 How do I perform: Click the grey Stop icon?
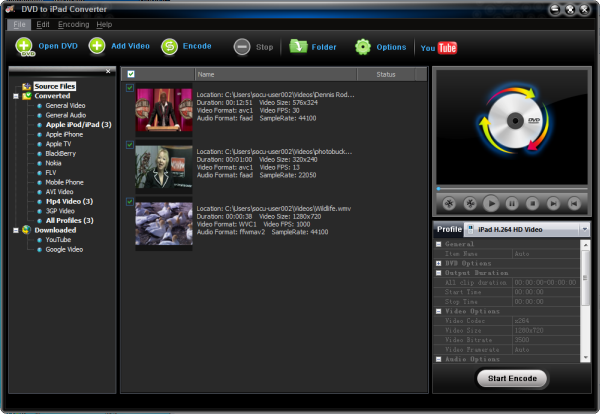(x=242, y=47)
